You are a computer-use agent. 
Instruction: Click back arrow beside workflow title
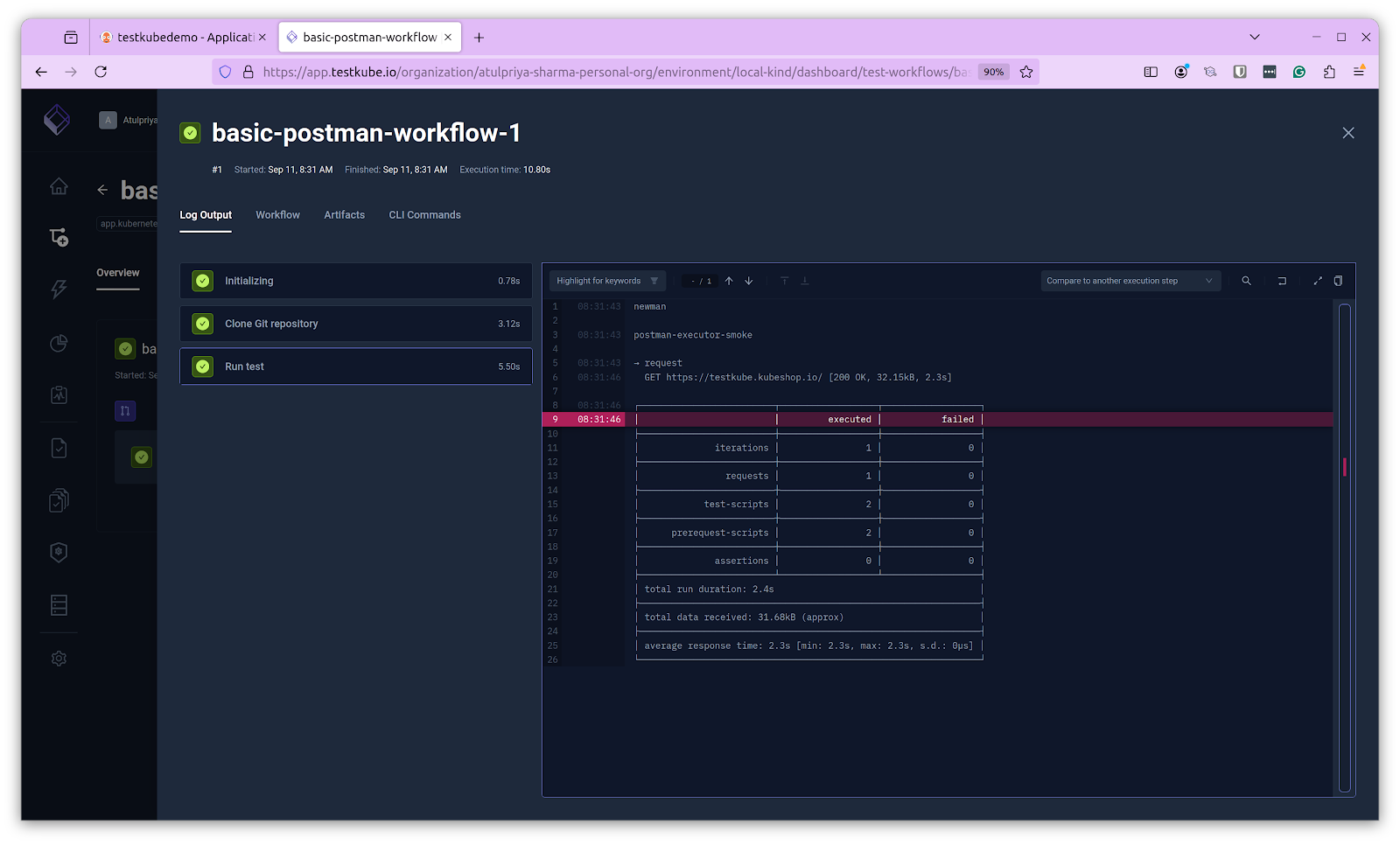102,190
